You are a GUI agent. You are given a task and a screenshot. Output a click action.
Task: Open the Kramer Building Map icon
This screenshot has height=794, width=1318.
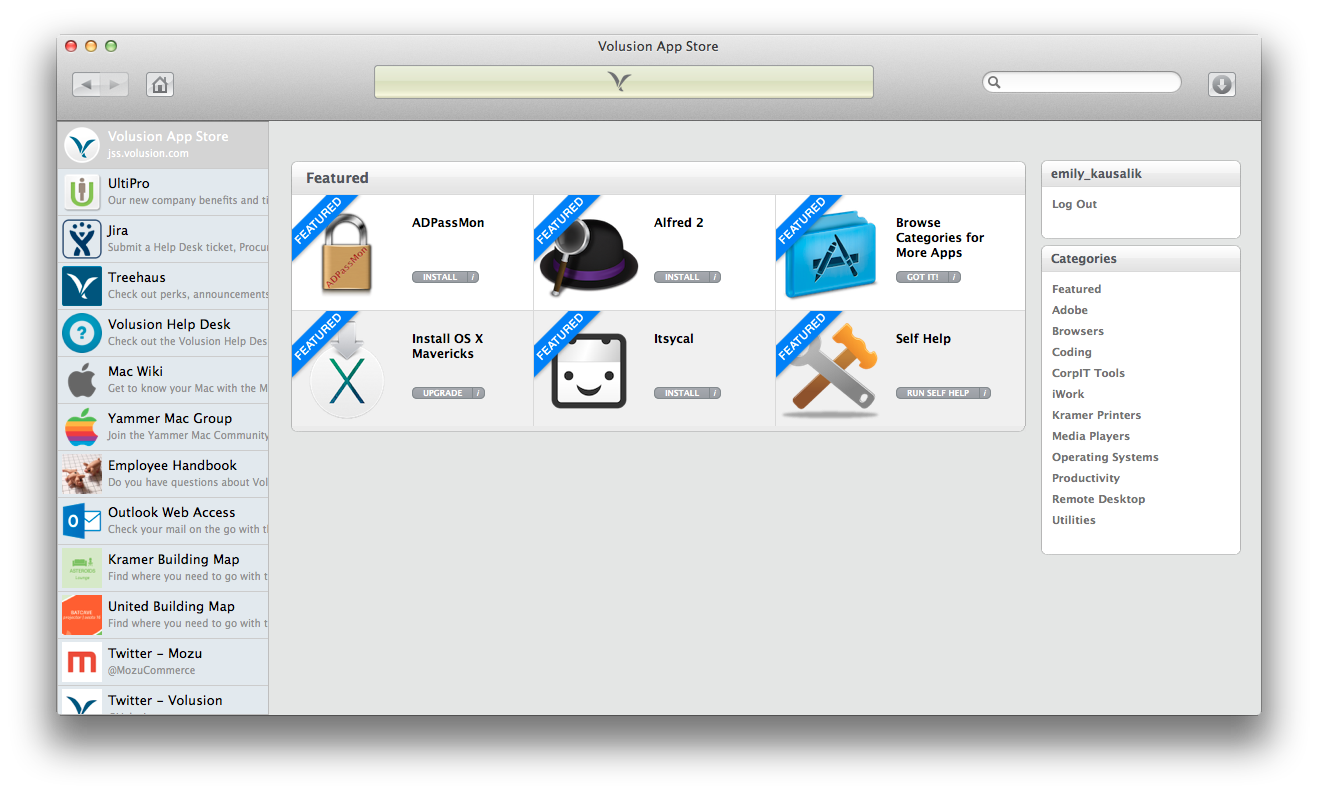(x=81, y=568)
